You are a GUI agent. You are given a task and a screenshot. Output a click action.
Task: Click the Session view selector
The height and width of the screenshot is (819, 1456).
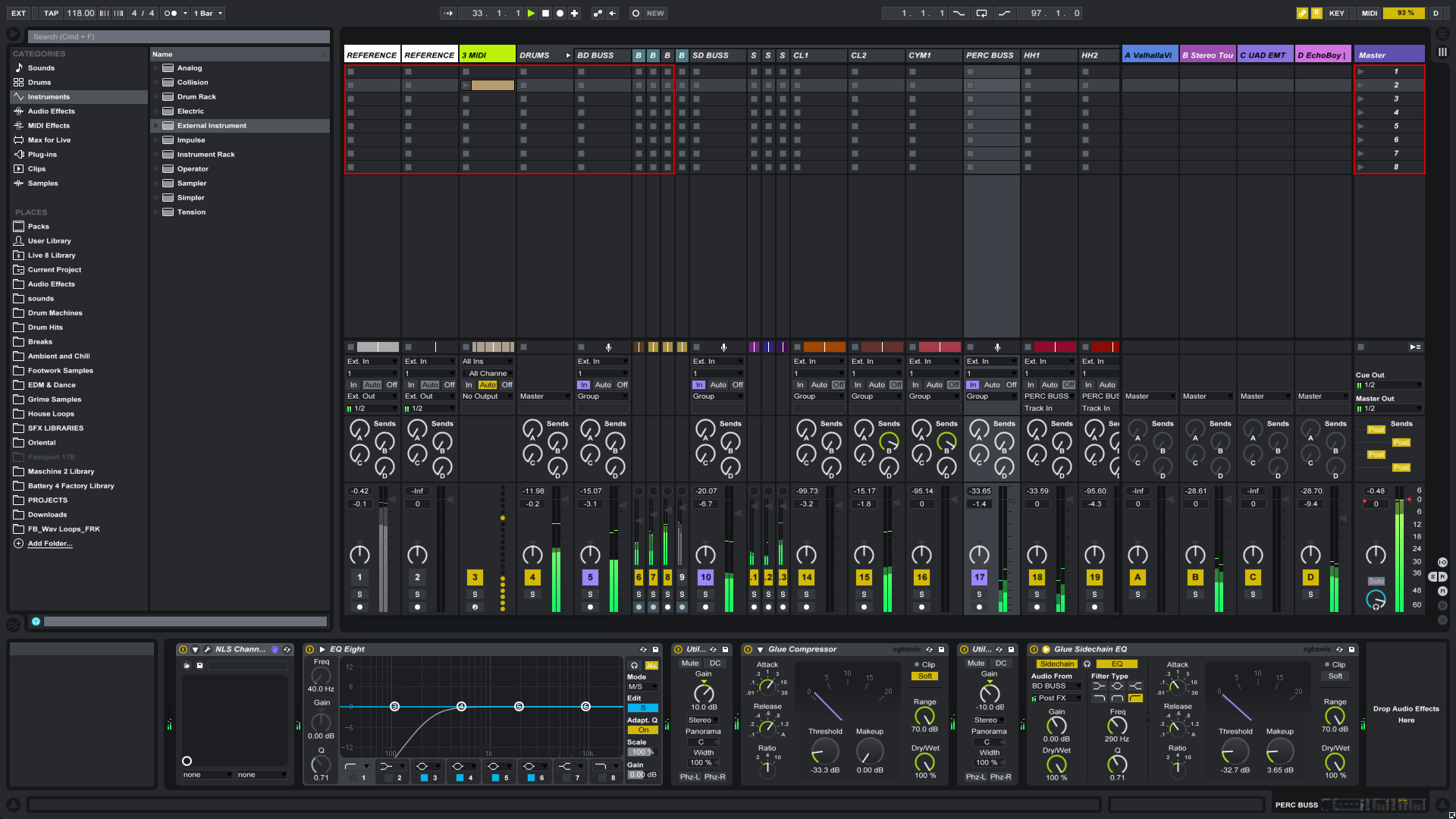tap(1442, 52)
